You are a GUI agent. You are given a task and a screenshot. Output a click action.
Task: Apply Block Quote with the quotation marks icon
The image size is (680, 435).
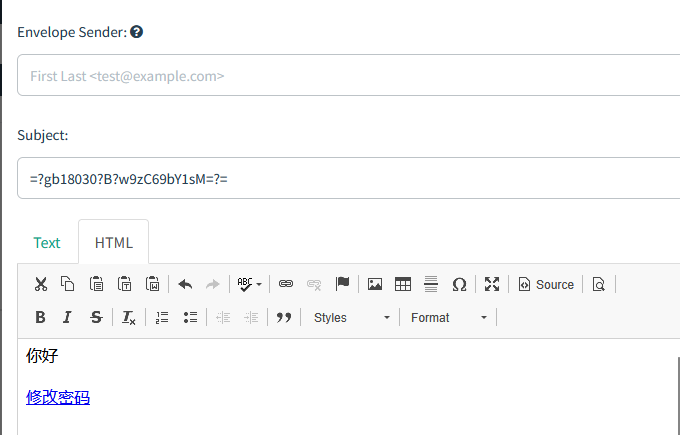284,318
